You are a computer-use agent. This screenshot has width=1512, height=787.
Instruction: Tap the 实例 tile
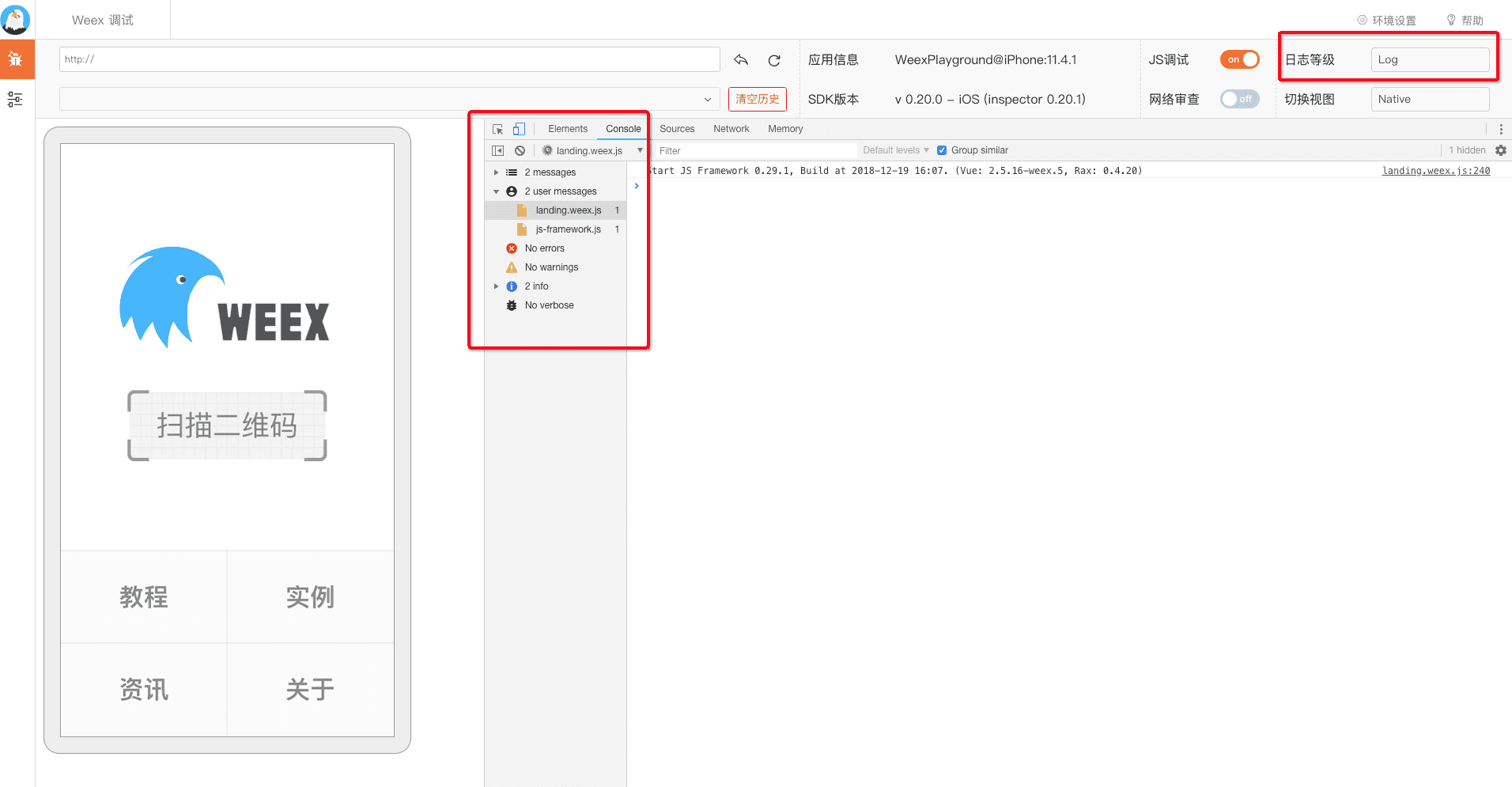click(310, 596)
